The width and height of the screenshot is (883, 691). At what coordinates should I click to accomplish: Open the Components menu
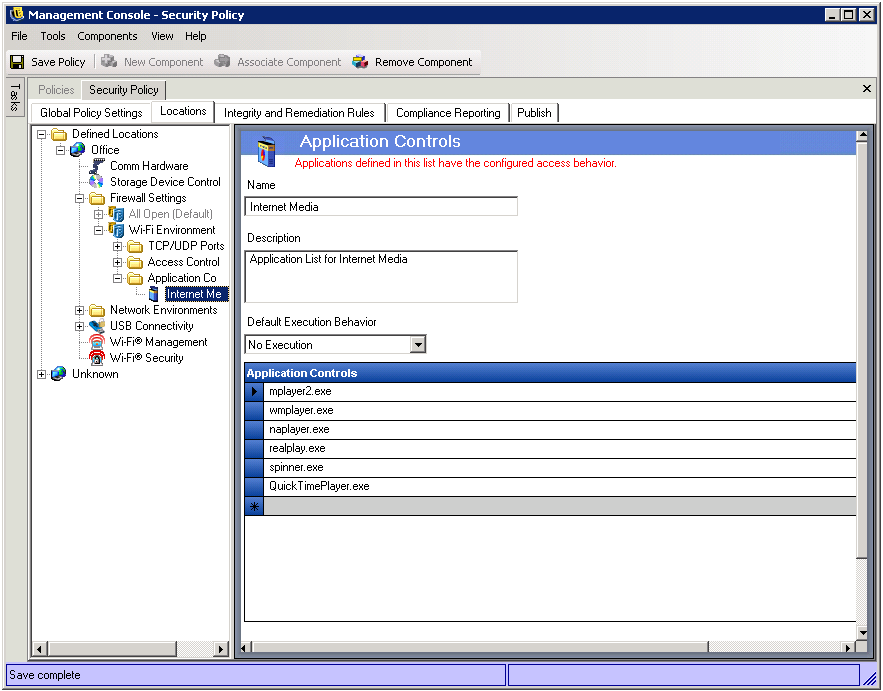pos(107,36)
